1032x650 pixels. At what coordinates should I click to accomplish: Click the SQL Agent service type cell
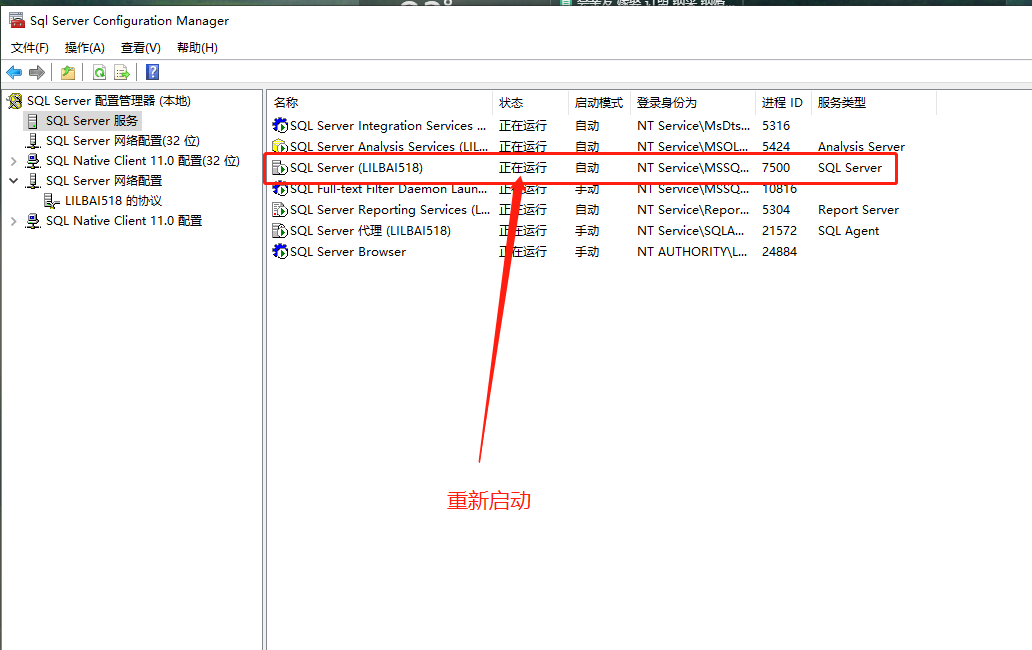(x=848, y=231)
